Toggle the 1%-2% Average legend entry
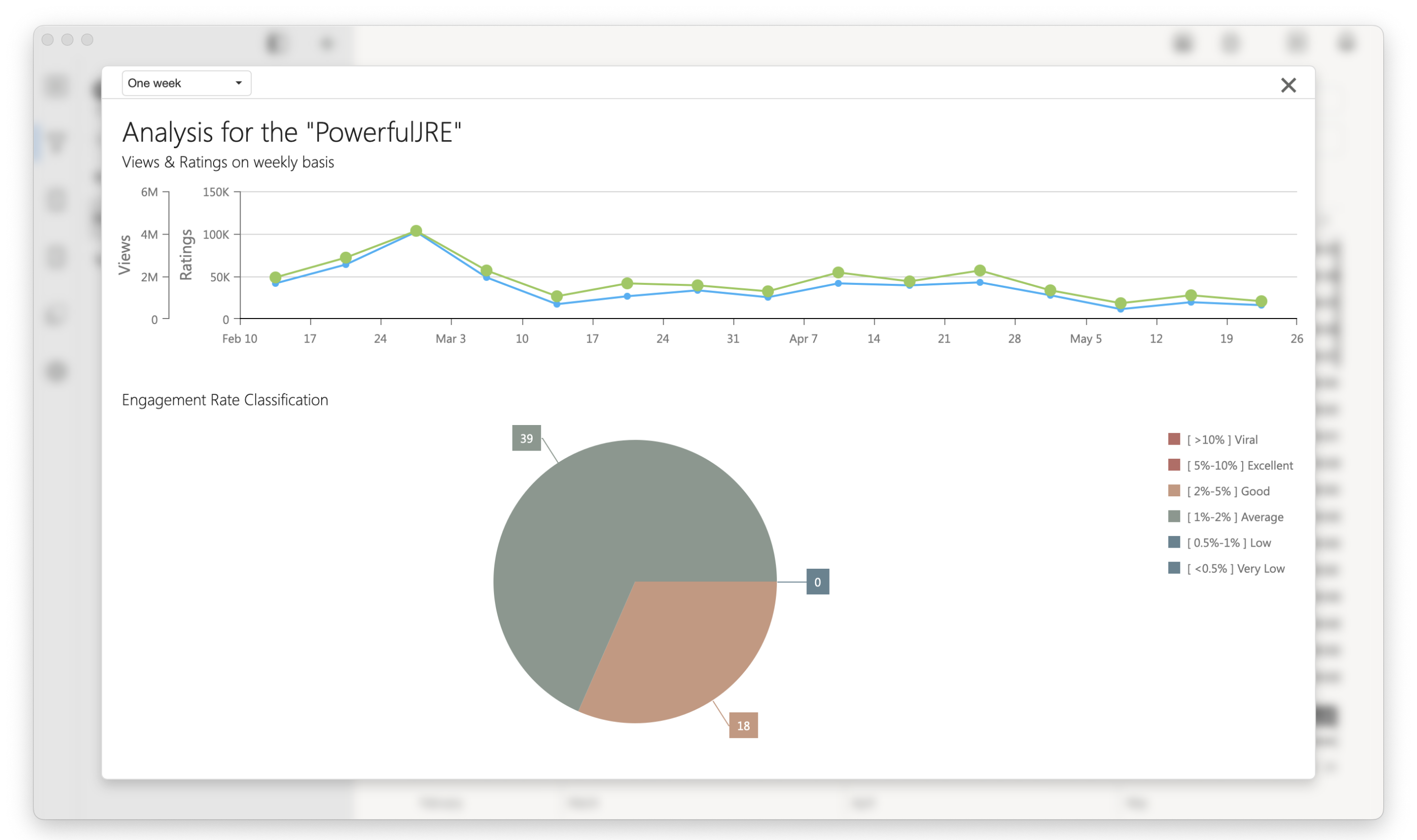This screenshot has height=840, width=1417. click(1234, 517)
